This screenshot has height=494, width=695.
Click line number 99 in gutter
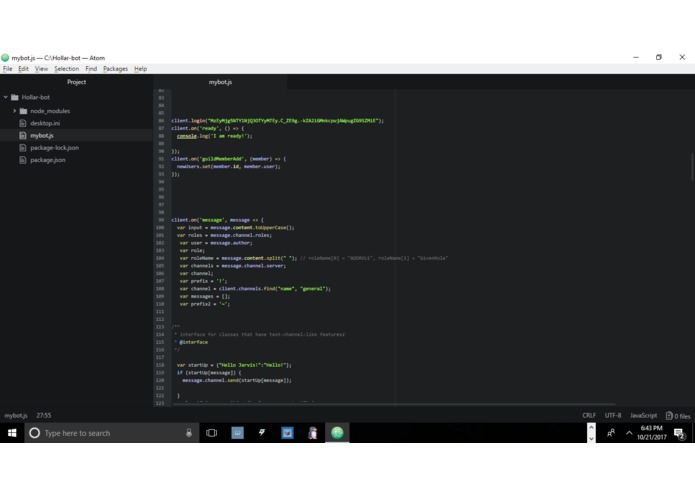click(x=161, y=220)
